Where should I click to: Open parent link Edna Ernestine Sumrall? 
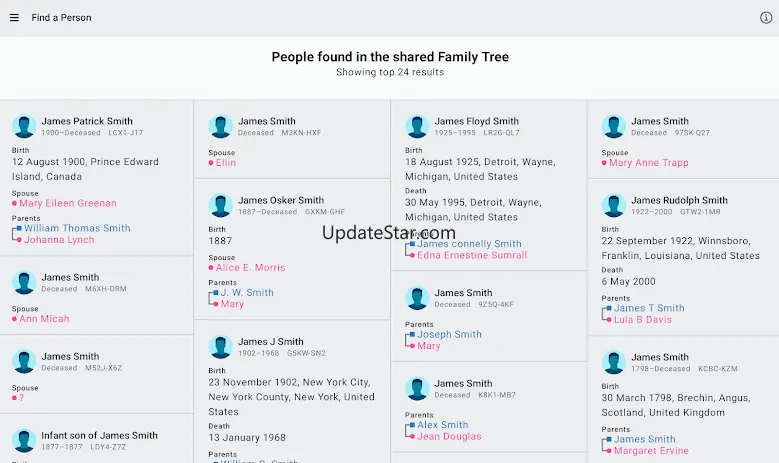click(x=472, y=255)
